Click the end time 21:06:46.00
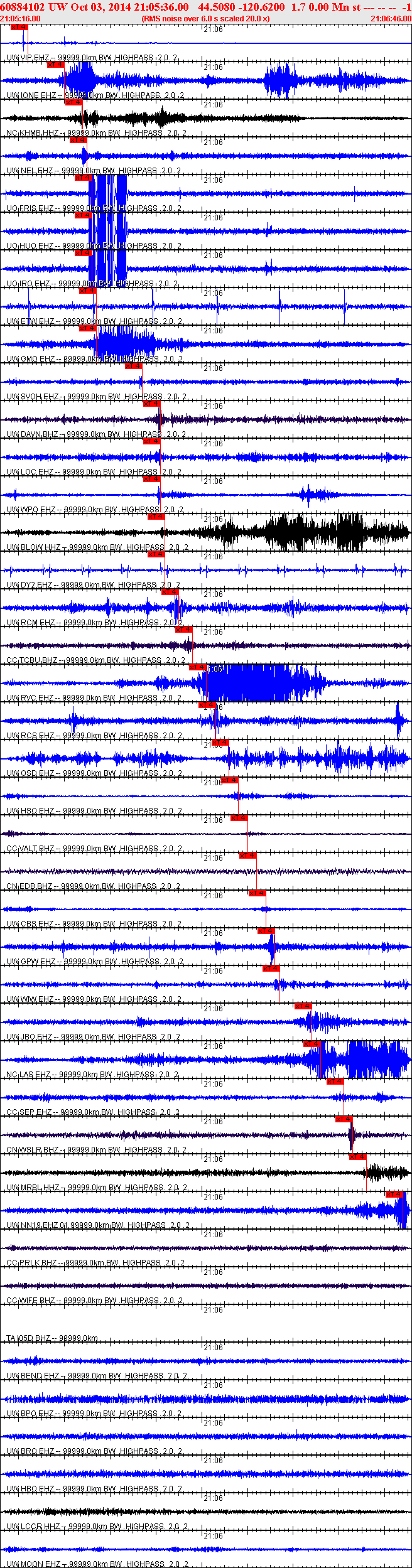 [x=391, y=19]
